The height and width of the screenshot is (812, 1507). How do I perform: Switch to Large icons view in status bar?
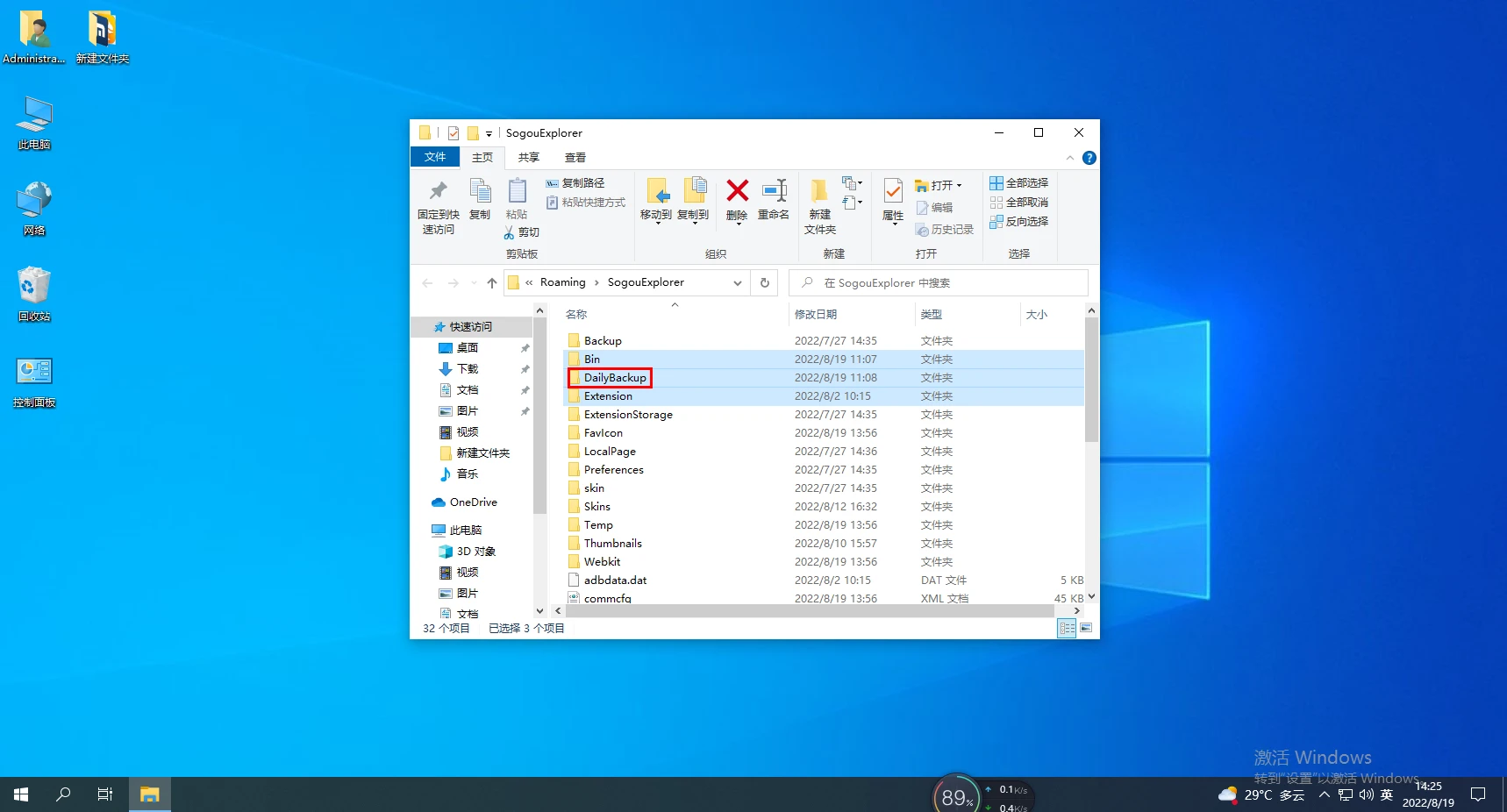click(1086, 628)
